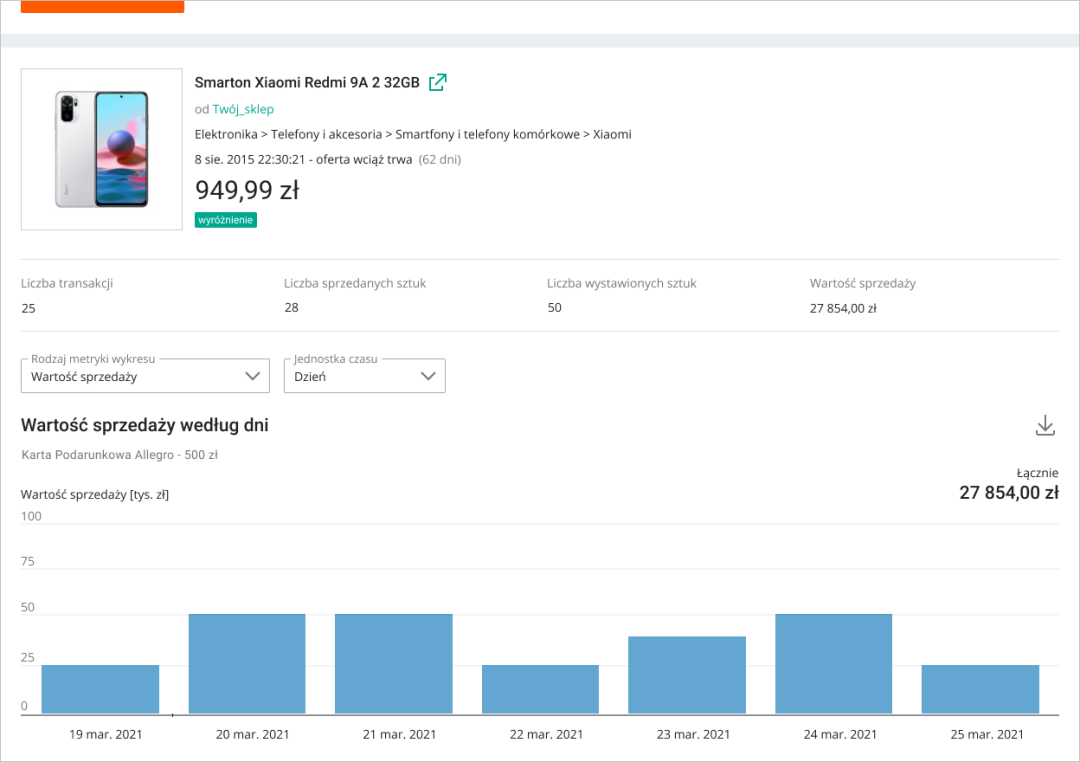Select the 20 mar. 2021 chart bar
Image resolution: width=1080 pixels, height=762 pixels.
tap(247, 664)
